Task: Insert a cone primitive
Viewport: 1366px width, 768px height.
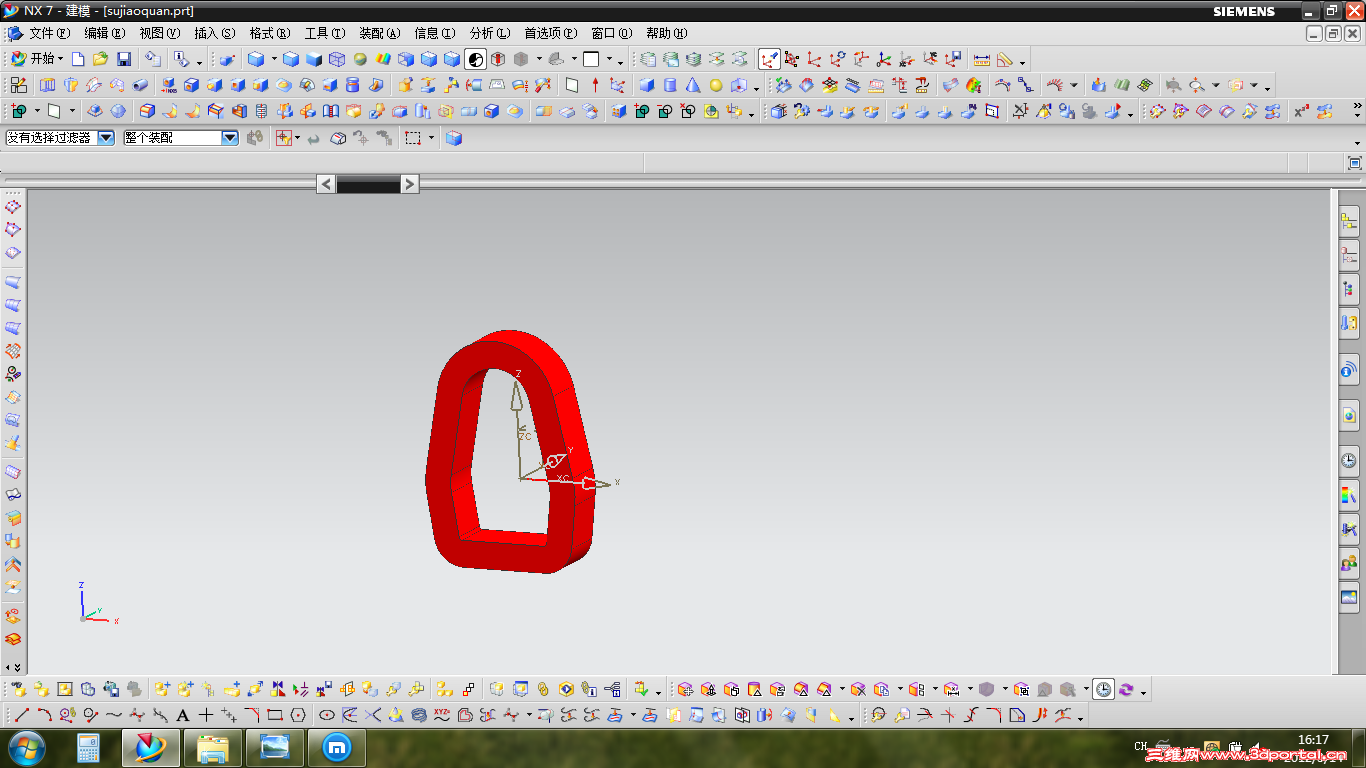Action: coord(693,85)
